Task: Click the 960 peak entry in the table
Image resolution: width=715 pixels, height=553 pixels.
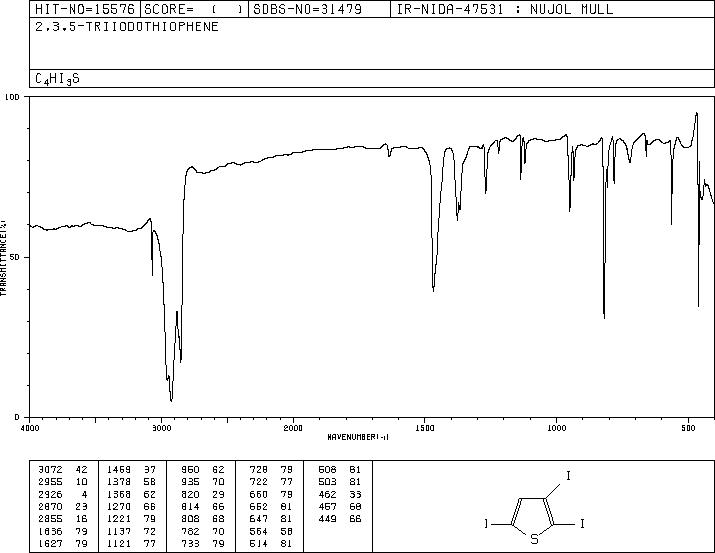Action: [x=190, y=470]
